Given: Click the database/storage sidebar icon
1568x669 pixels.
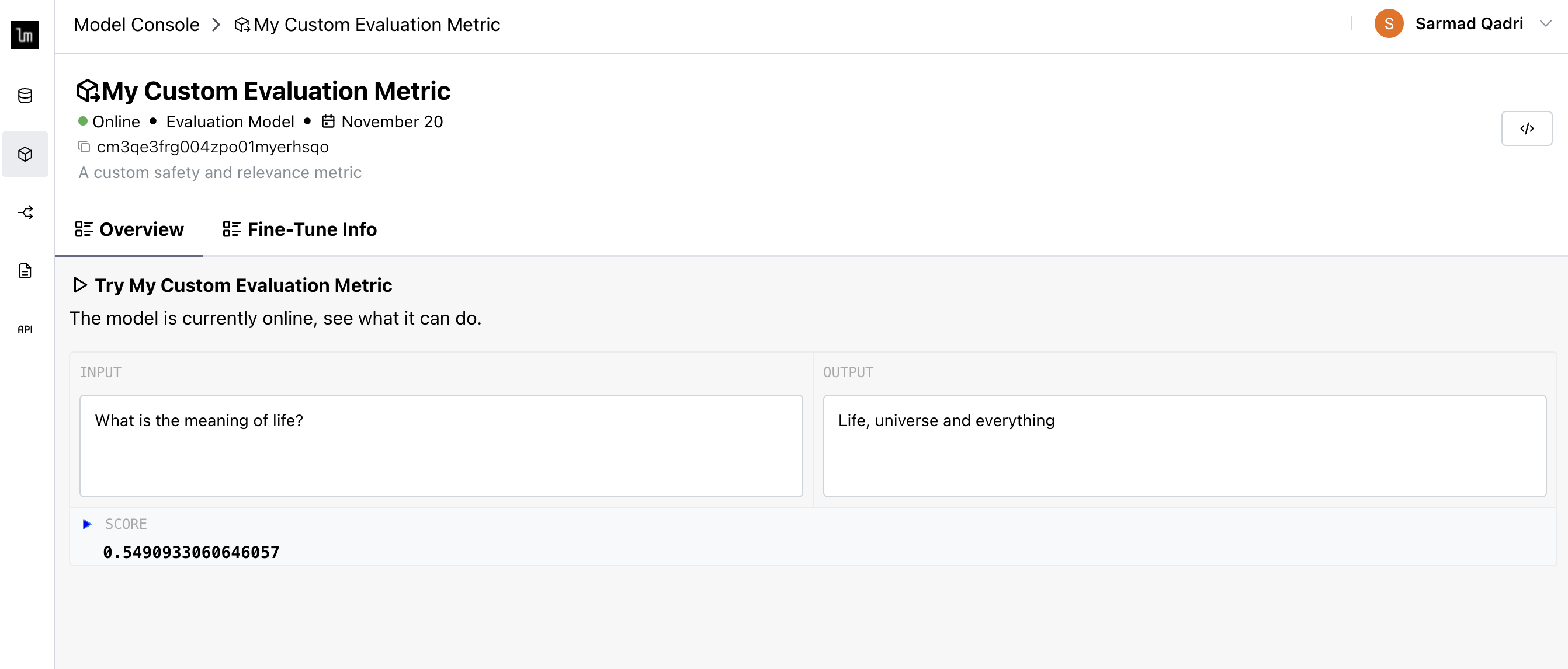Looking at the screenshot, I should (x=27, y=96).
